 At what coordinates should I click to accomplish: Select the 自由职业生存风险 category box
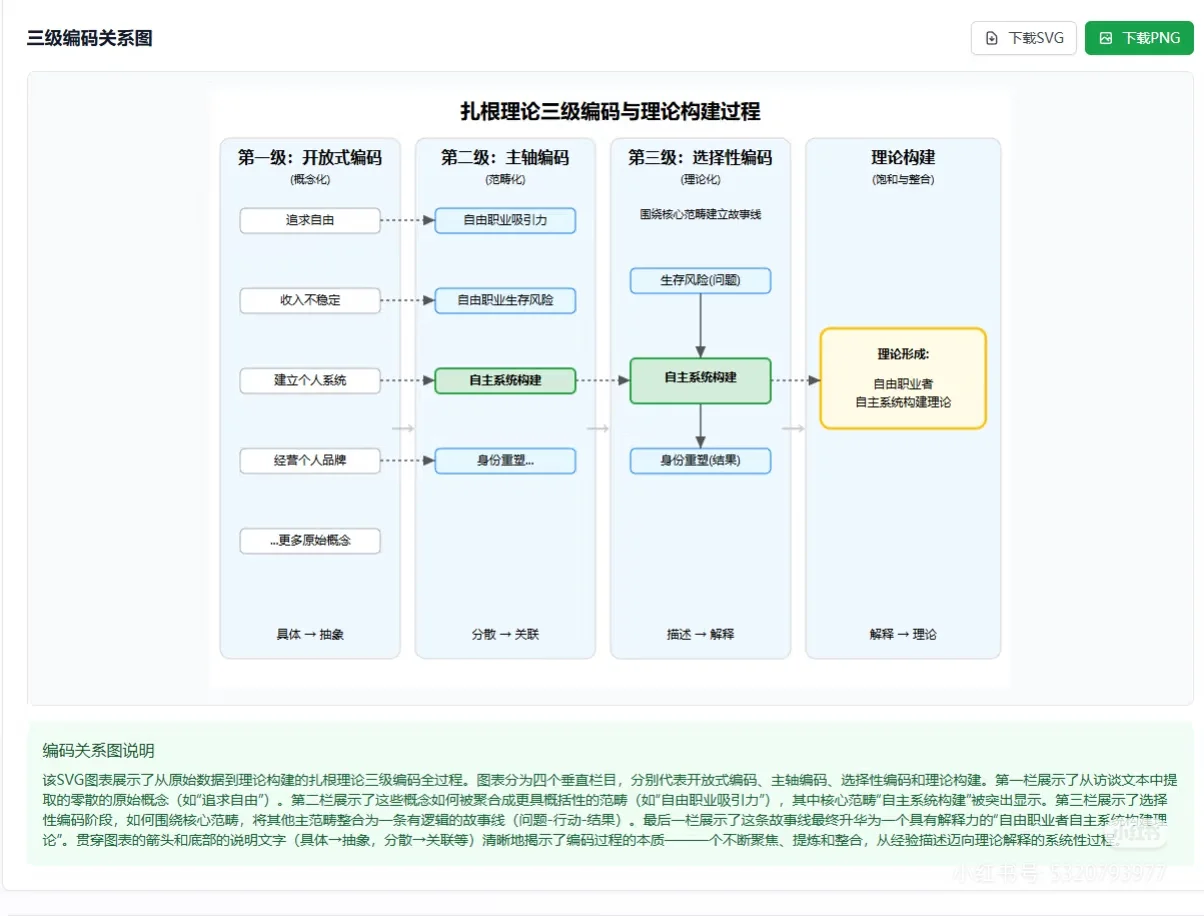(x=505, y=300)
